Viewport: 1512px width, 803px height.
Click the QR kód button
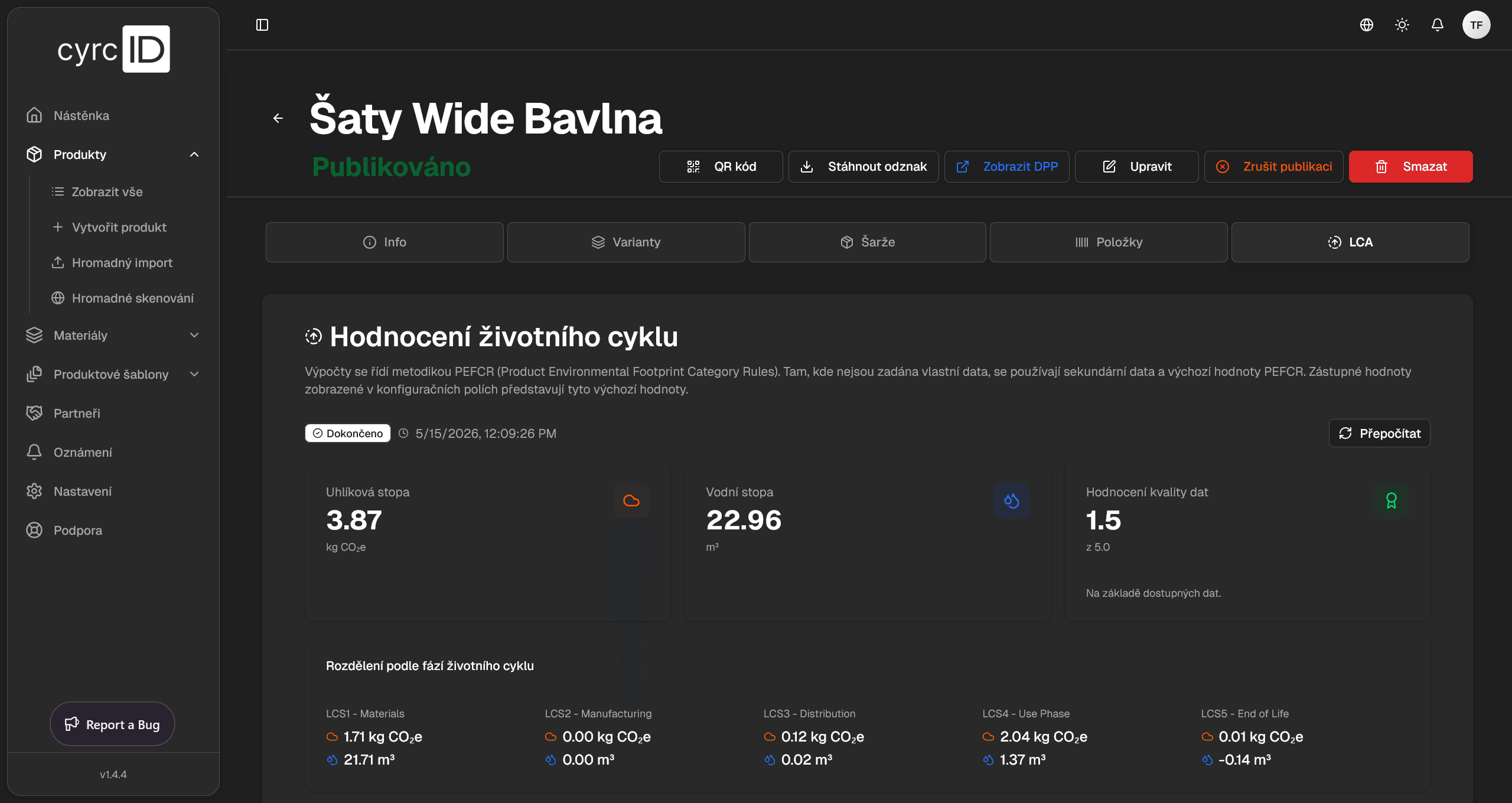[x=721, y=167]
